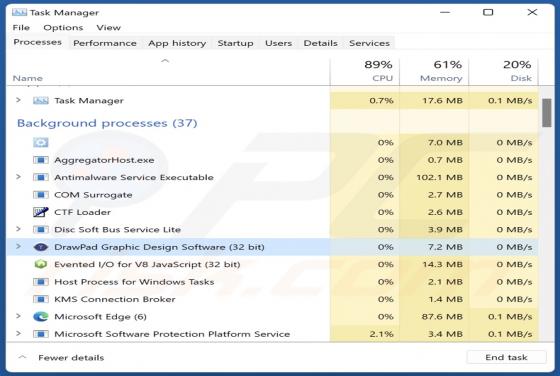The width and height of the screenshot is (560, 376).
Task: Switch to the Details tab
Action: (320, 43)
